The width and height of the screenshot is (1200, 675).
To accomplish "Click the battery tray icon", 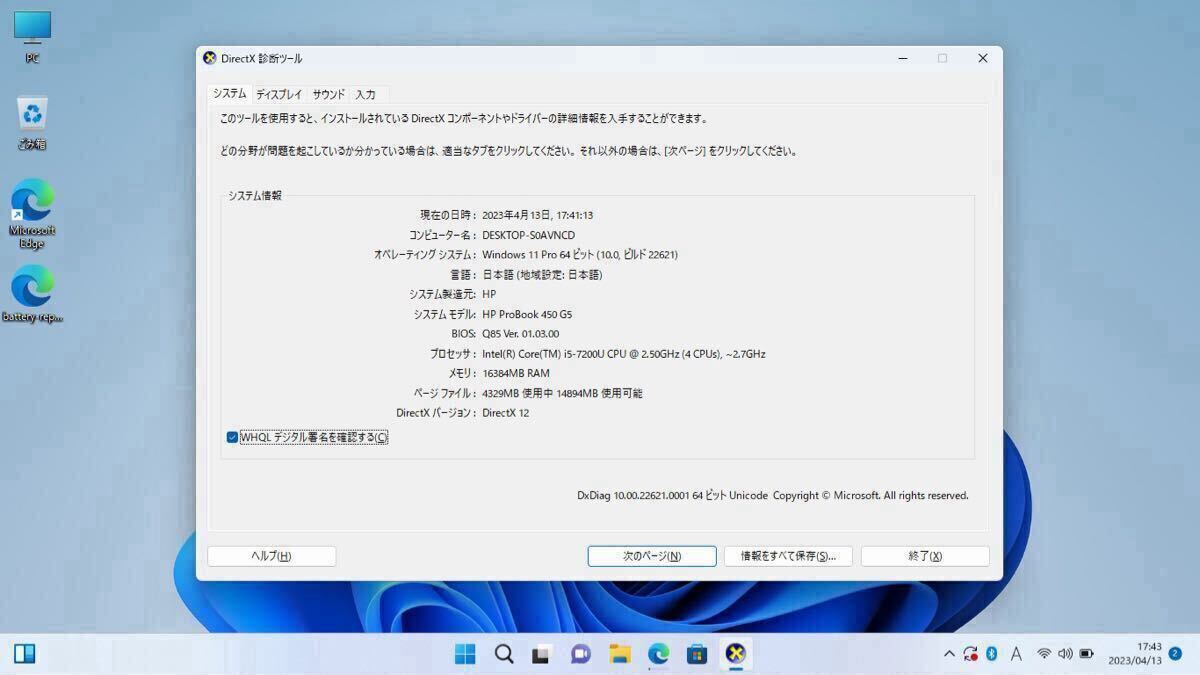I will pos(1087,654).
